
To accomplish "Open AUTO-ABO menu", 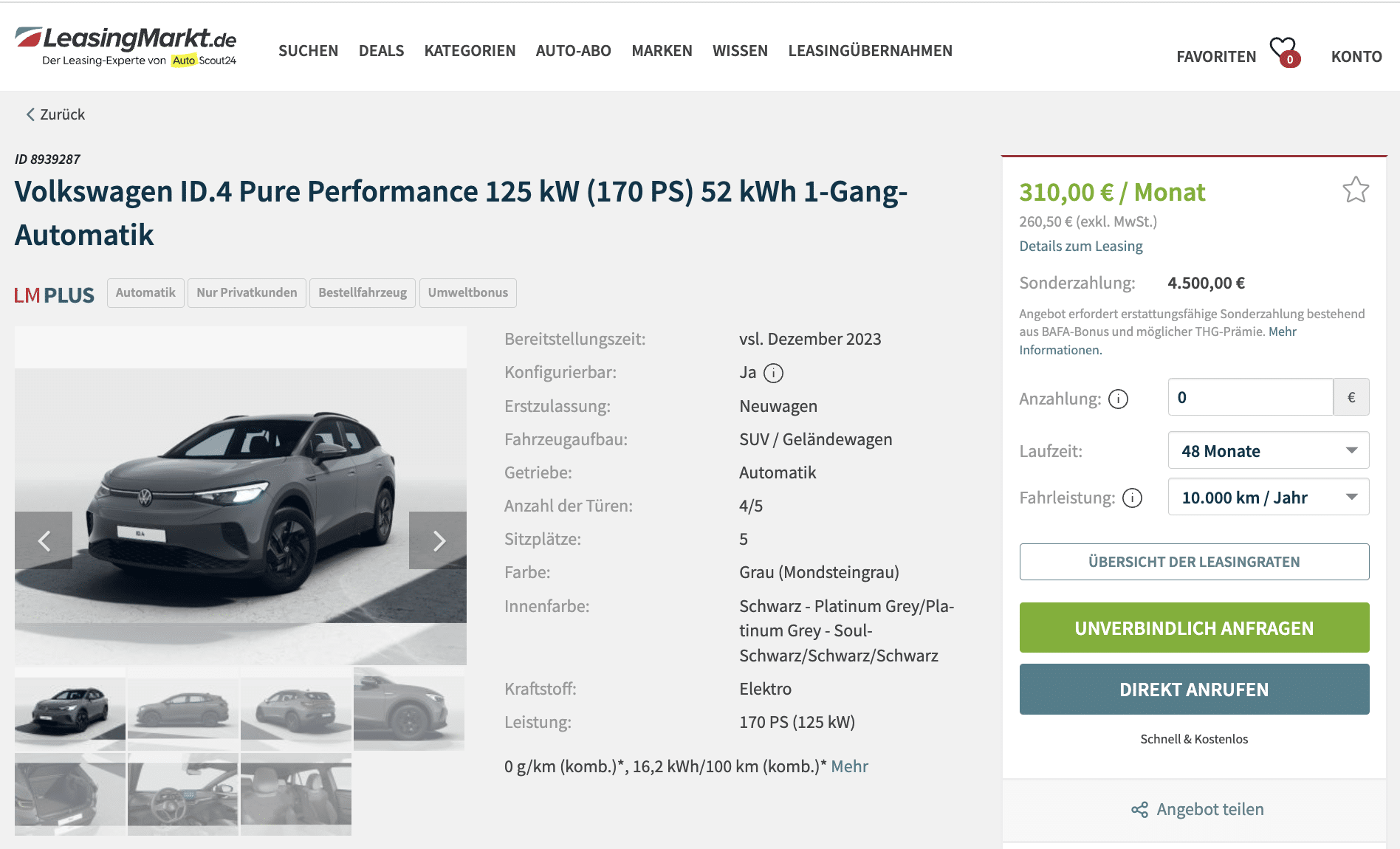I will click(x=574, y=51).
